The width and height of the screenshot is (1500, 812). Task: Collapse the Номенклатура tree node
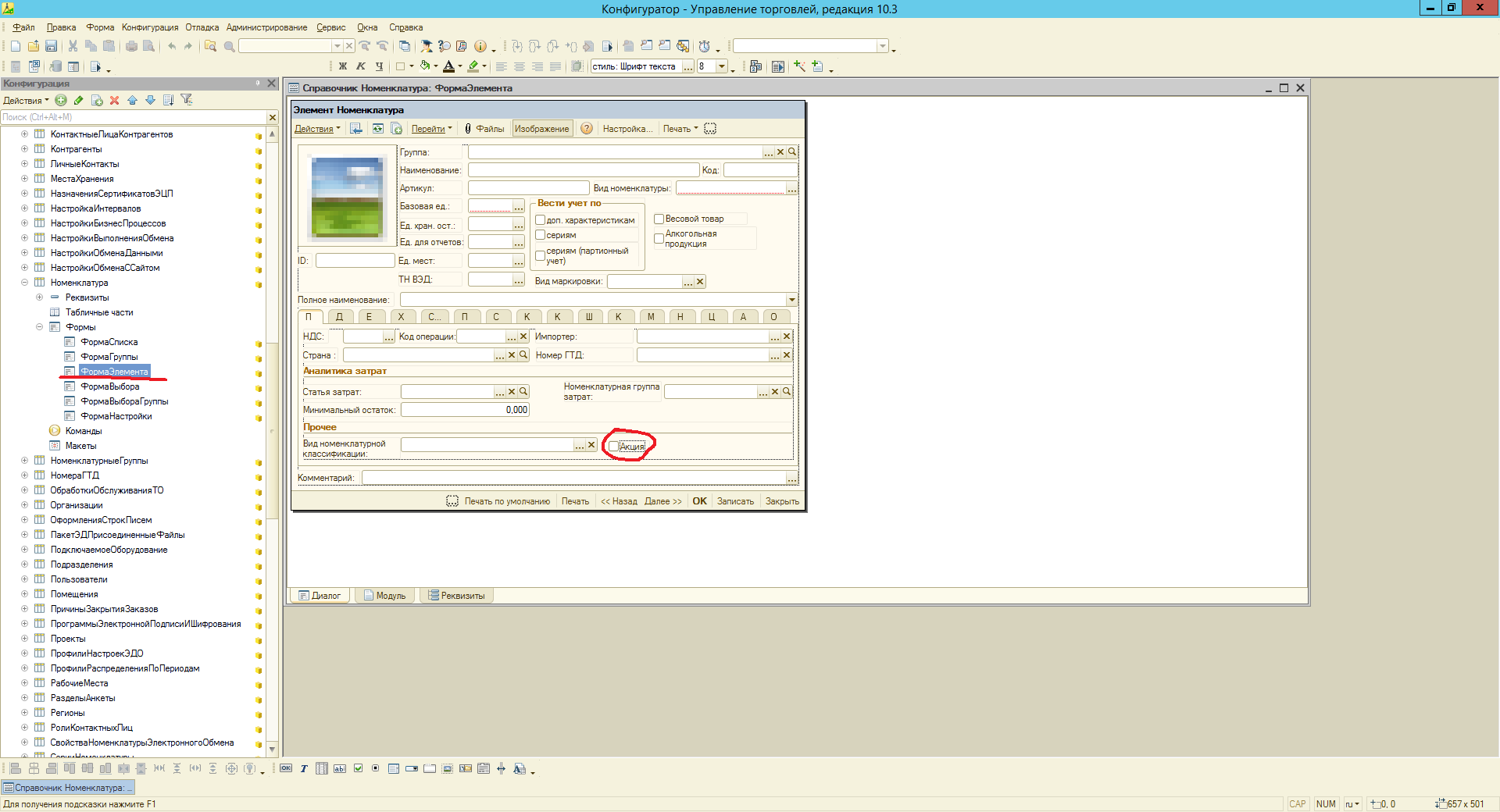[x=24, y=283]
